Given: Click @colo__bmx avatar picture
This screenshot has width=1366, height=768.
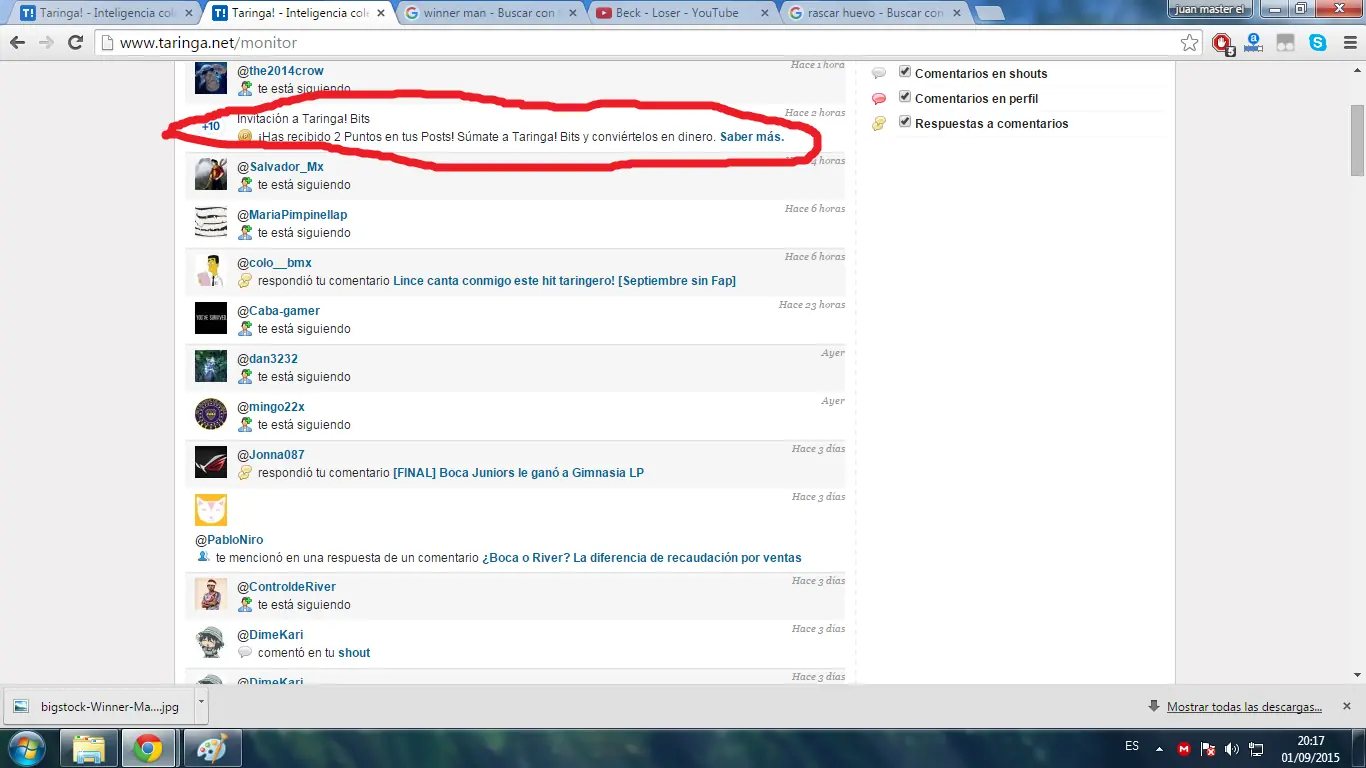Looking at the screenshot, I should 211,270.
